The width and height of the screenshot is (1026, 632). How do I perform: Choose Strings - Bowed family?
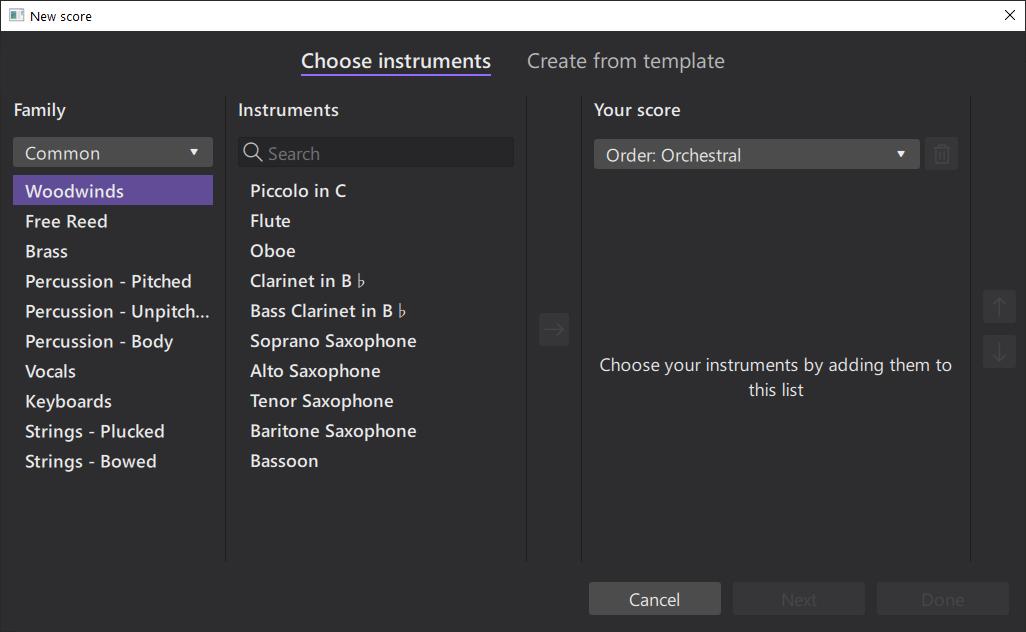(x=91, y=461)
